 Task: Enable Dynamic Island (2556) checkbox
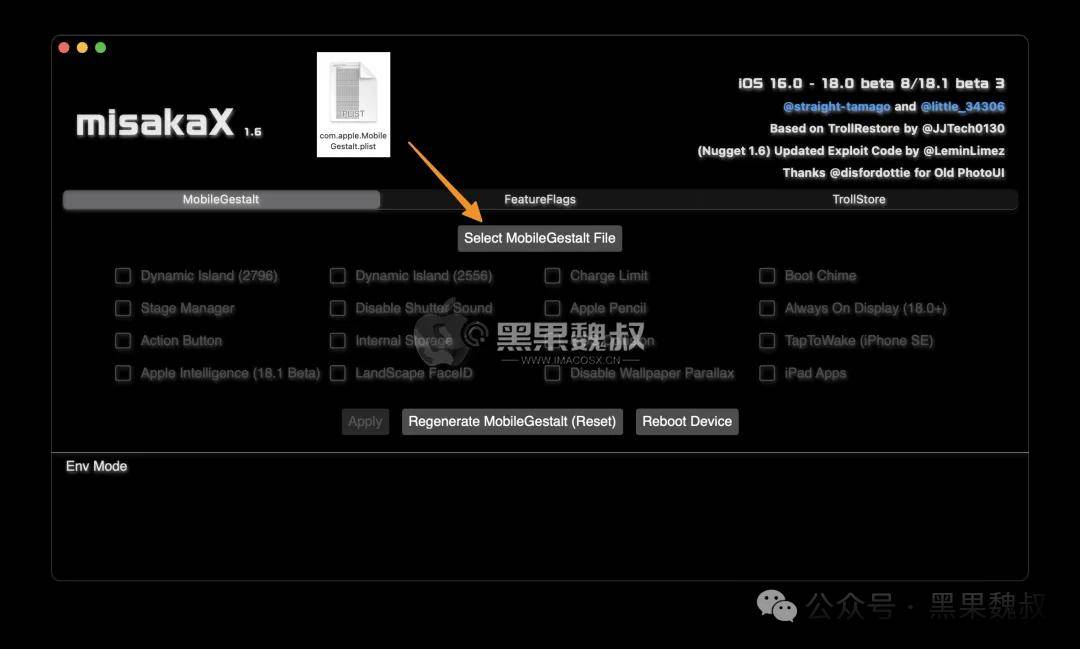click(338, 276)
